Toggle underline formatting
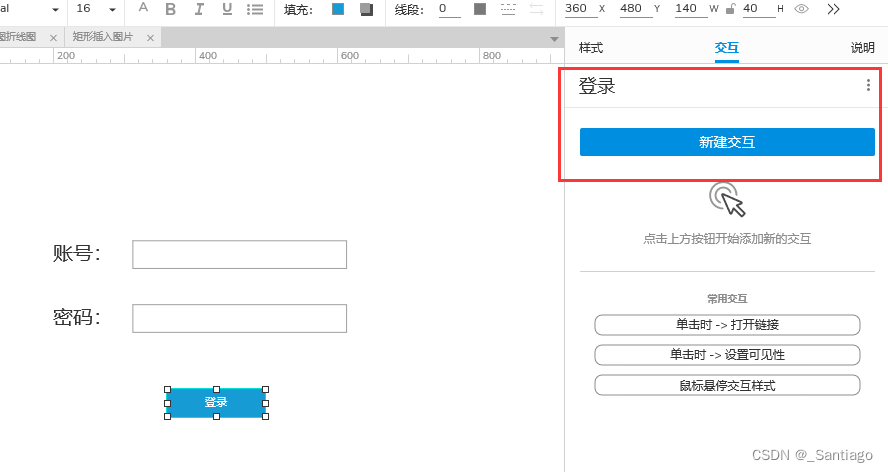The width and height of the screenshot is (888, 472). pos(227,9)
